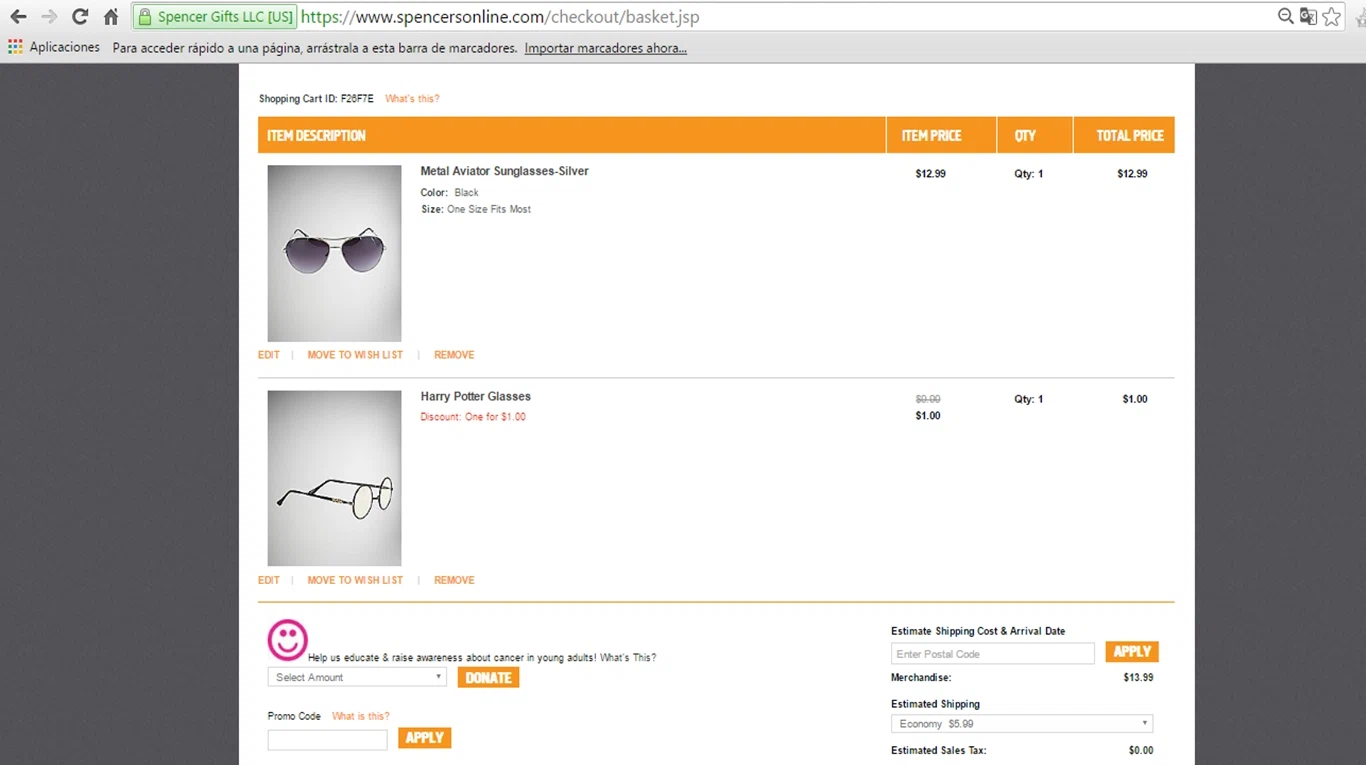The image size is (1366, 765).
Task: Click the DONATE button
Action: point(488,677)
